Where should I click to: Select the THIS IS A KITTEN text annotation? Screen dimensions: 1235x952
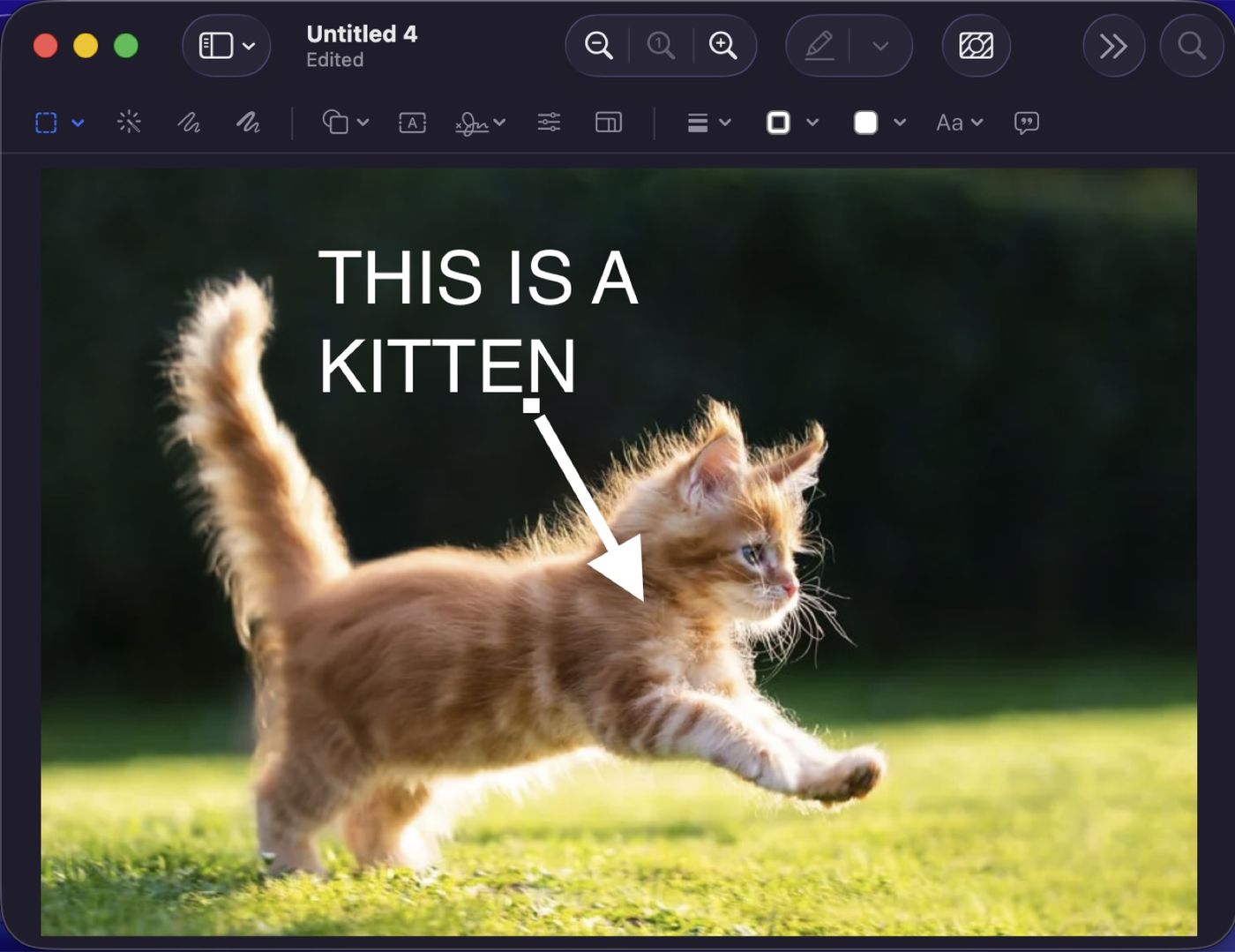pos(477,321)
